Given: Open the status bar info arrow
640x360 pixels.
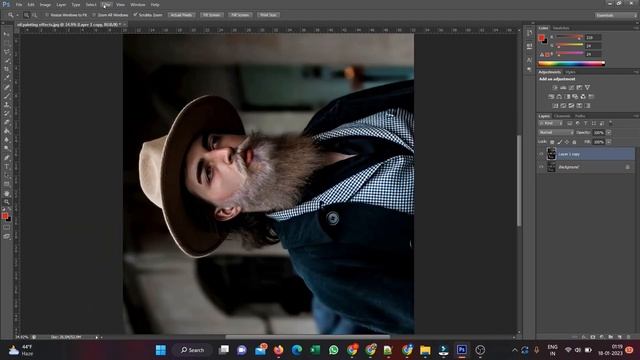Looking at the screenshot, I should click(x=97, y=337).
